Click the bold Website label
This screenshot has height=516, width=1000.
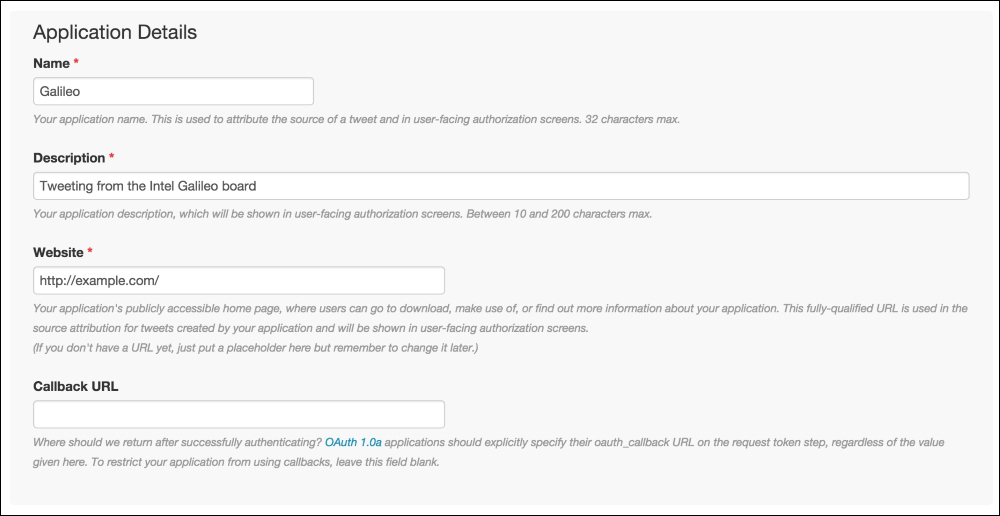(58, 252)
